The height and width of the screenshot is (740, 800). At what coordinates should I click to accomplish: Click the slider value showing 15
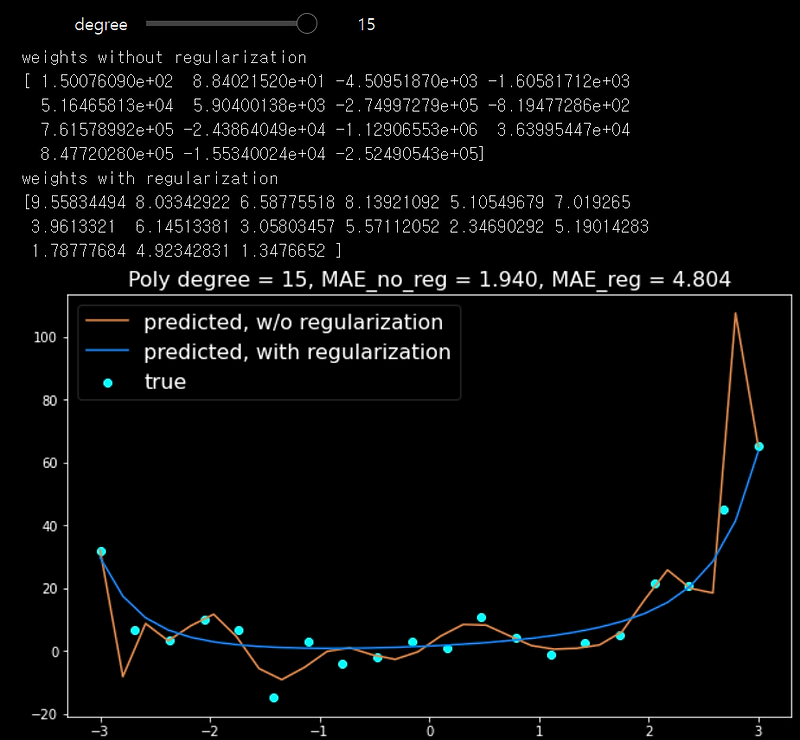(366, 24)
